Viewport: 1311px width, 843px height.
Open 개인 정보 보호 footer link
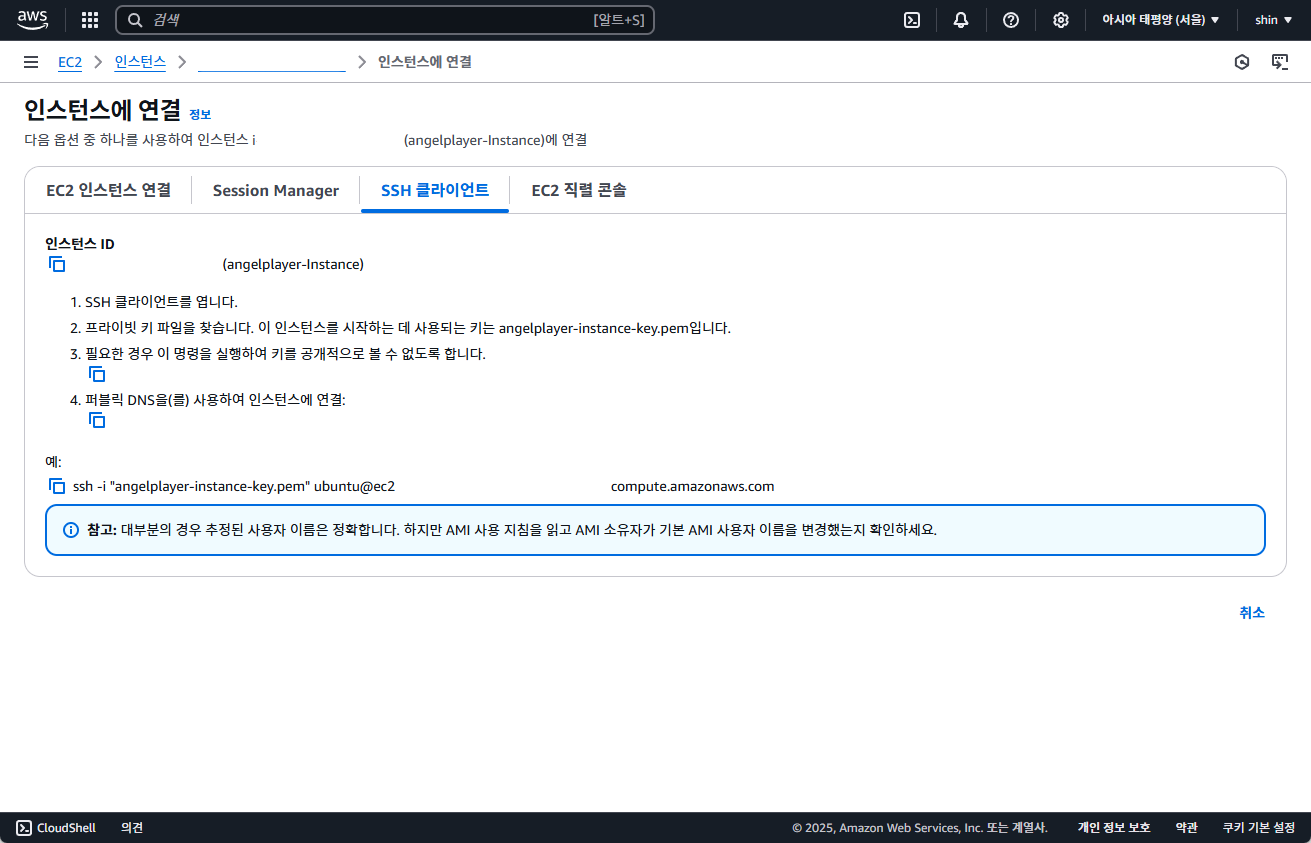click(x=1114, y=828)
